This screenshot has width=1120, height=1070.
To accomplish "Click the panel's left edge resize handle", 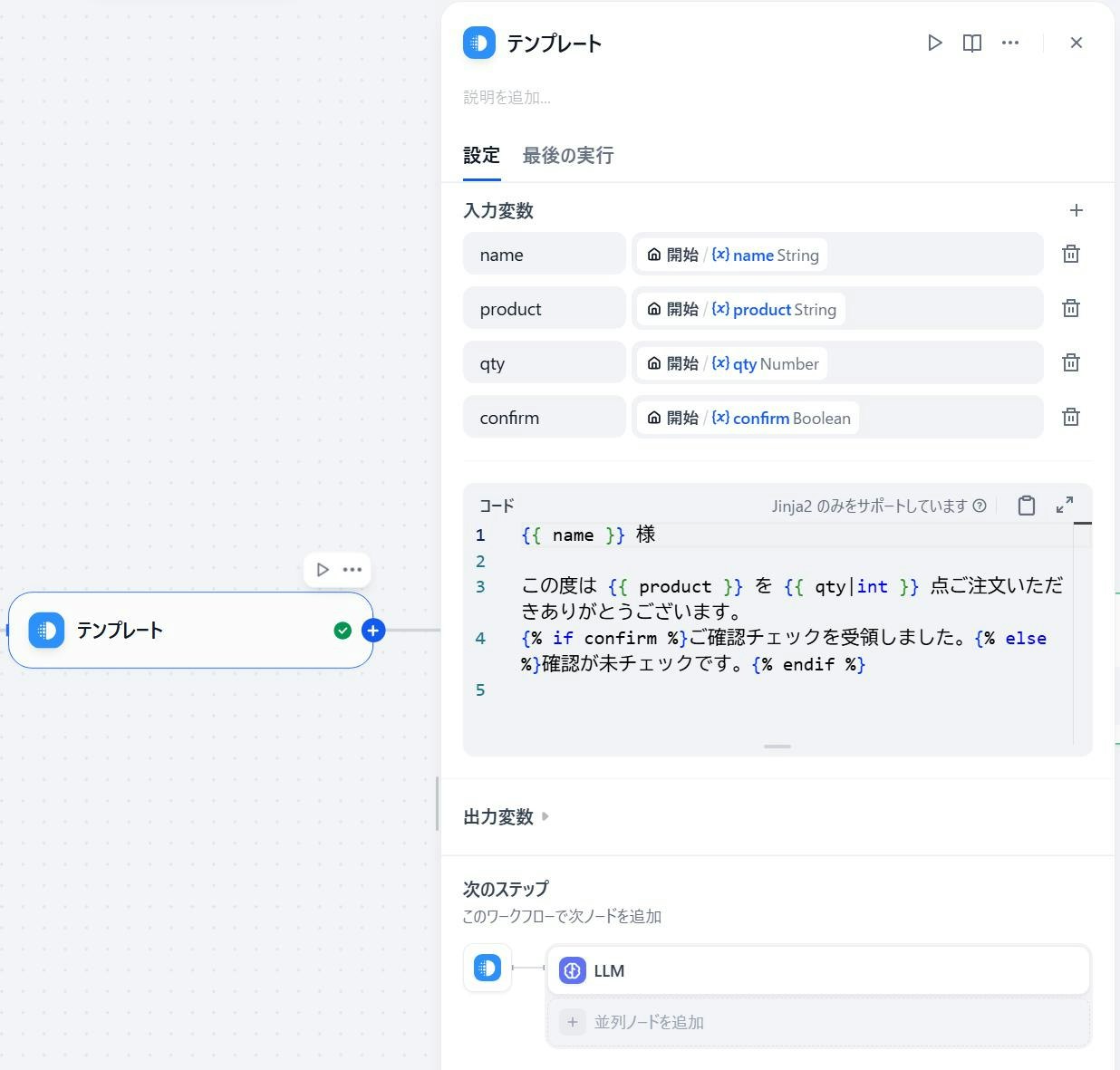I will click(x=438, y=804).
